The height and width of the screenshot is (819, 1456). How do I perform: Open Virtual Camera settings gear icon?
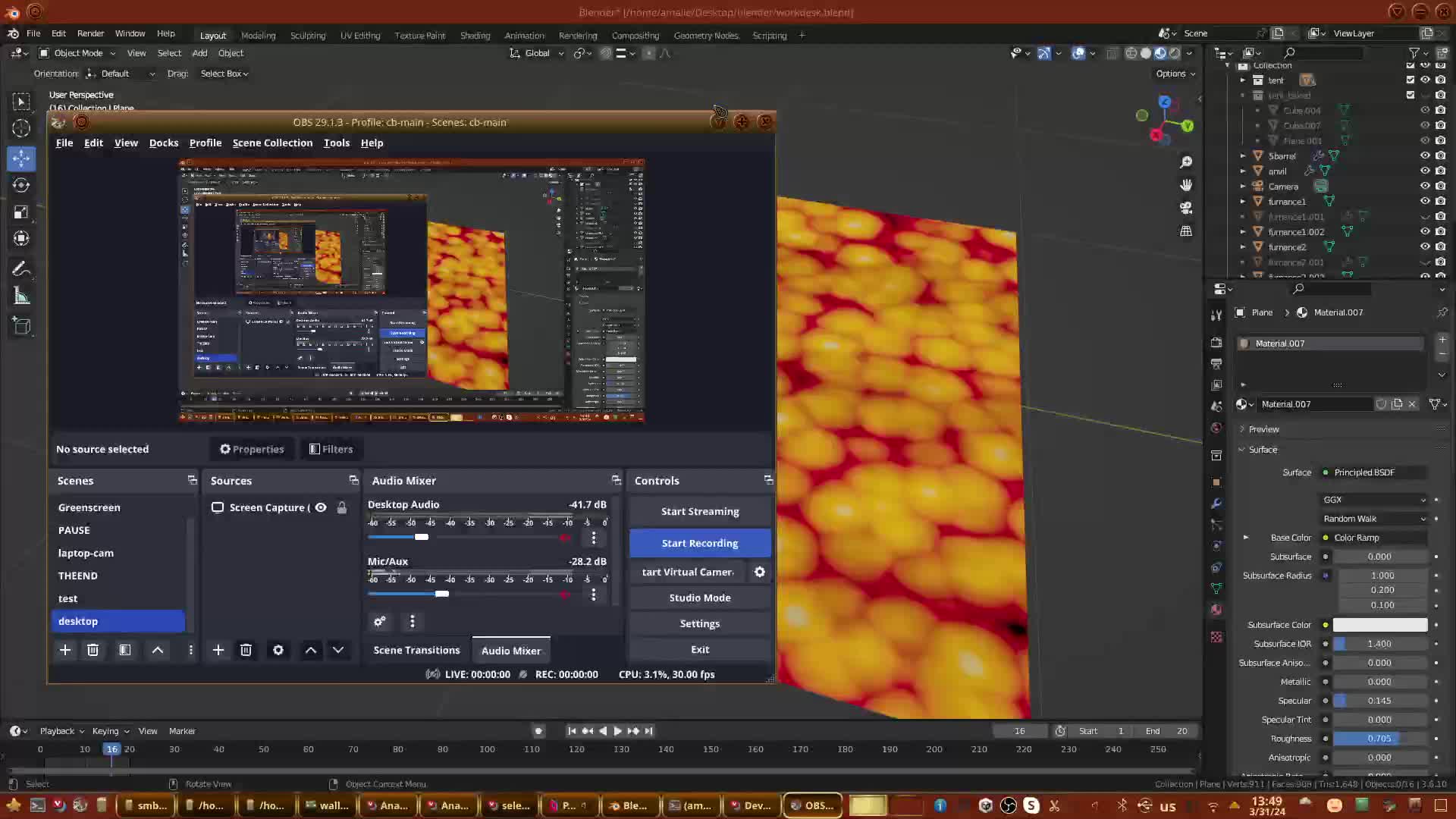click(x=759, y=572)
